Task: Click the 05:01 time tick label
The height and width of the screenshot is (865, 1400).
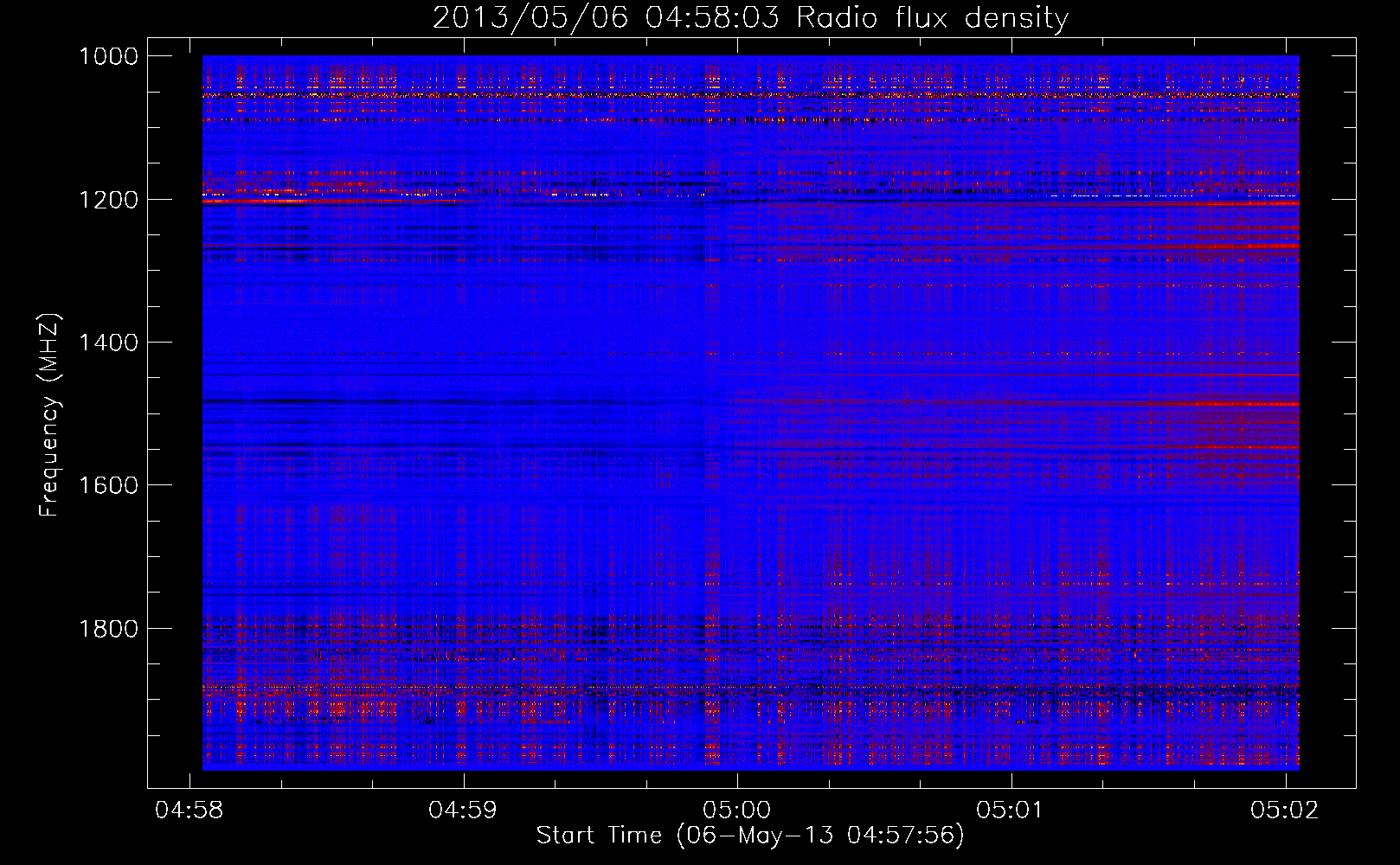Action: point(1011,811)
